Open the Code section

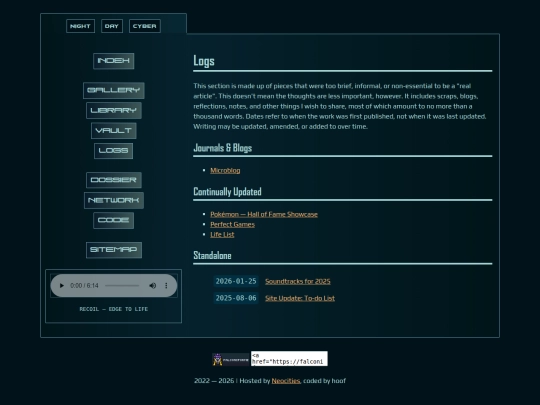tap(114, 220)
